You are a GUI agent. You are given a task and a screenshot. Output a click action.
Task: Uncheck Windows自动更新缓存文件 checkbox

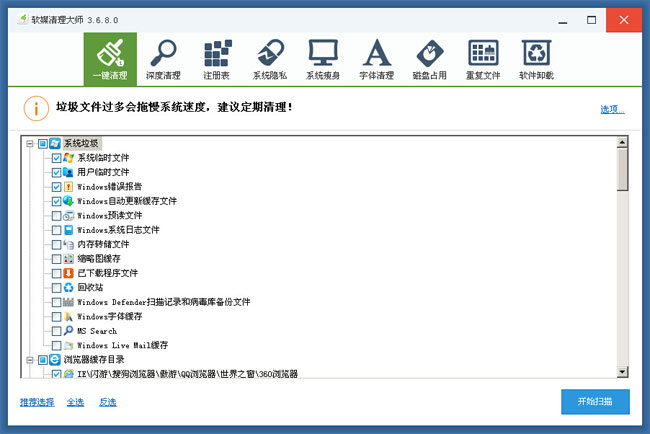[x=56, y=201]
